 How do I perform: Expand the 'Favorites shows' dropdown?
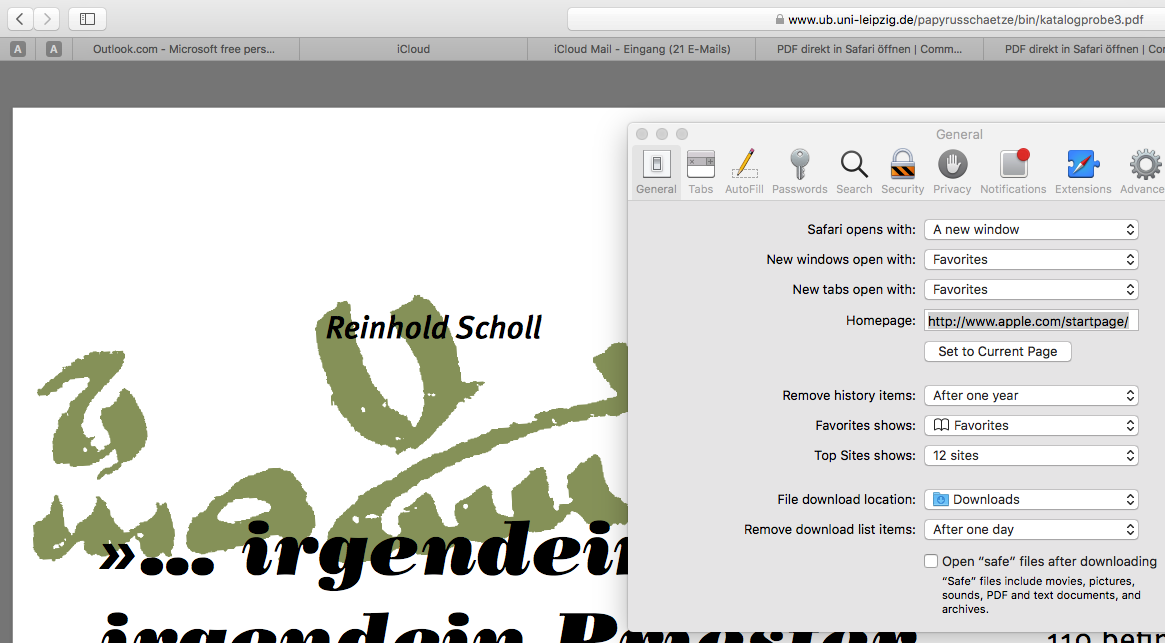(1031, 425)
